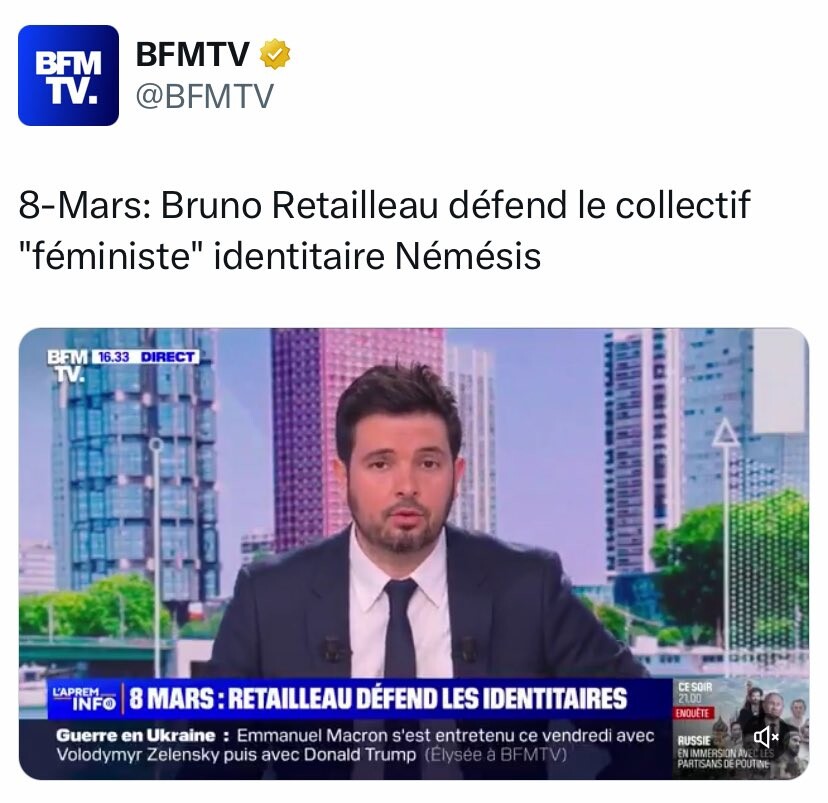Select the red ENQUÊTE label
The height and width of the screenshot is (803, 828).
click(693, 713)
